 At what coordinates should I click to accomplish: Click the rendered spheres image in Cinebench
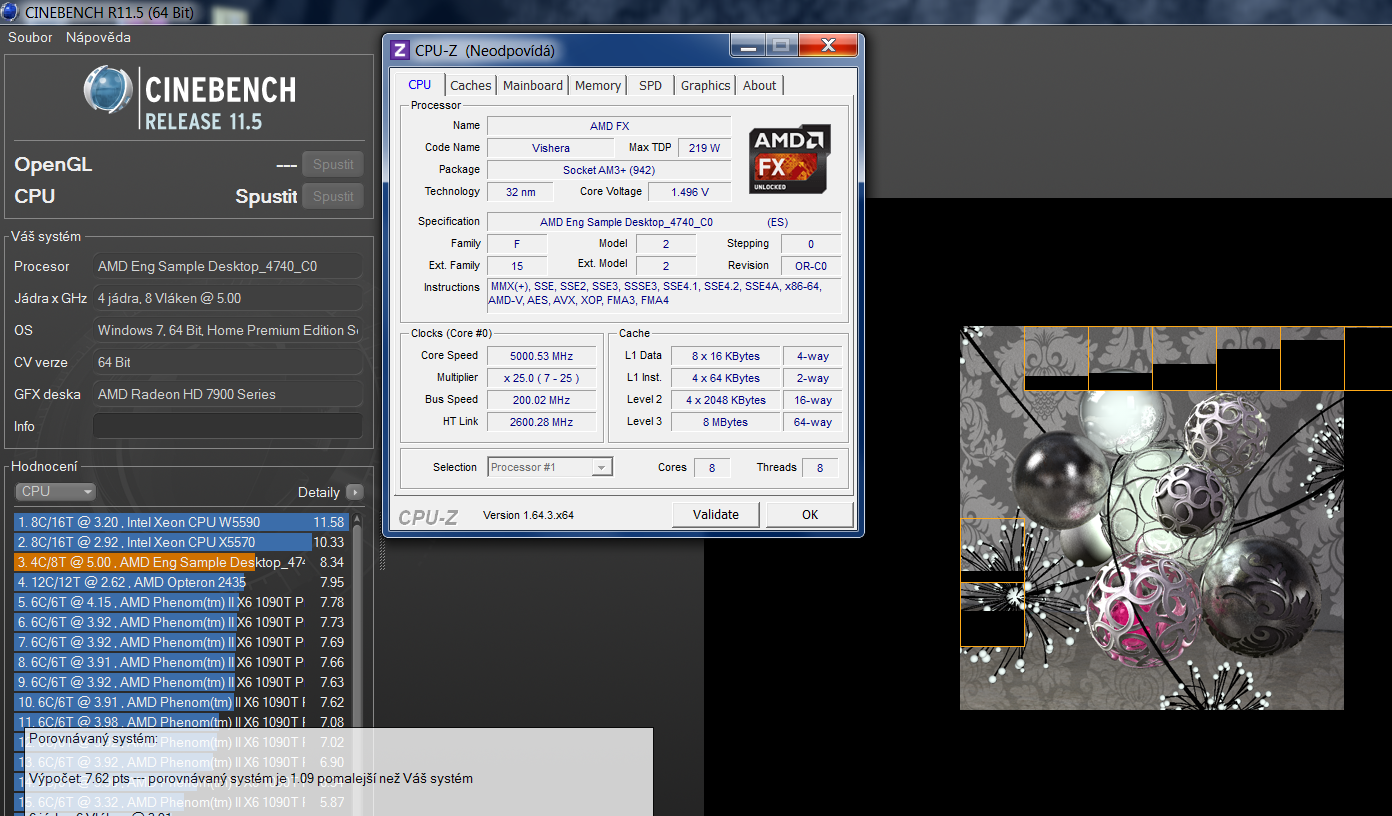[x=1152, y=518]
